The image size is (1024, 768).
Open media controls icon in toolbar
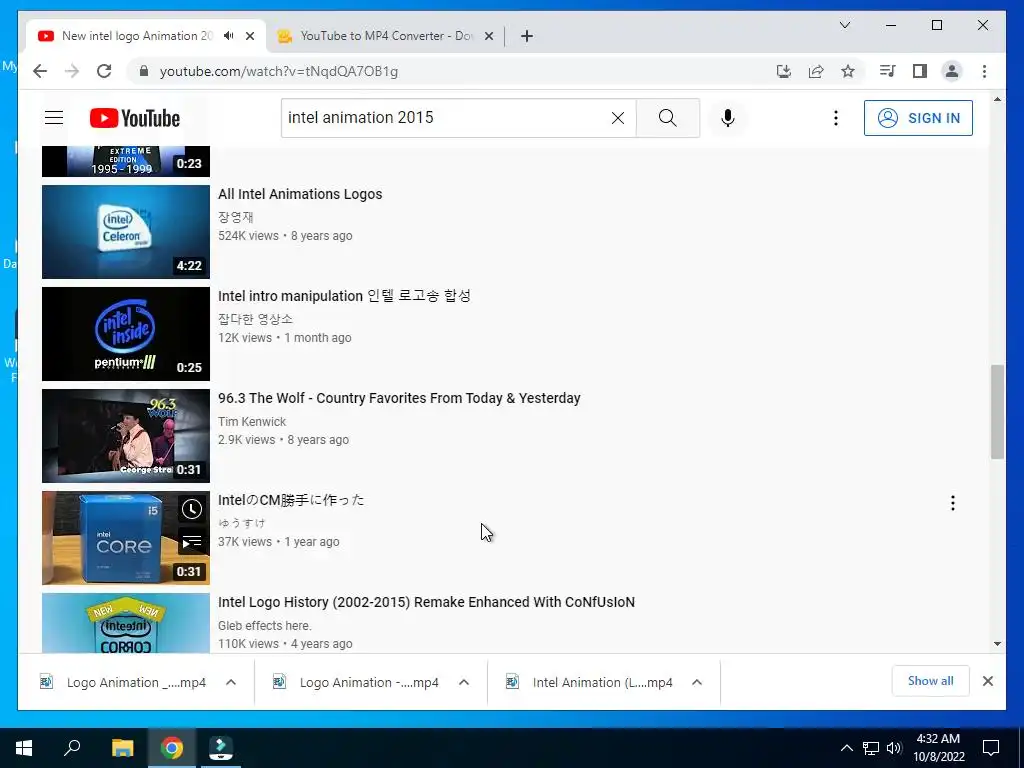[x=888, y=71]
